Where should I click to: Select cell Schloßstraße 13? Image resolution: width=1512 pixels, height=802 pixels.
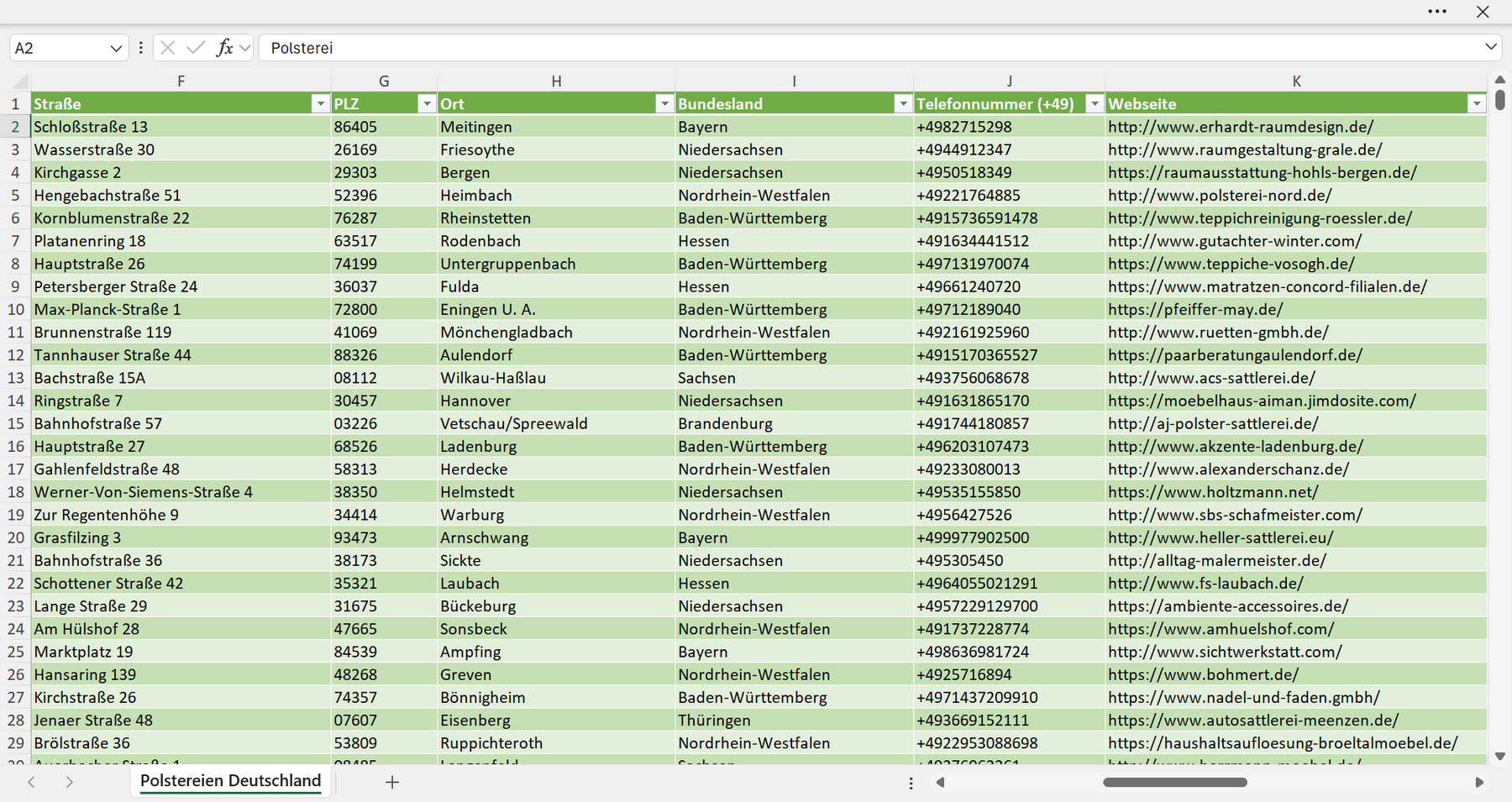pyautogui.click(x=181, y=127)
